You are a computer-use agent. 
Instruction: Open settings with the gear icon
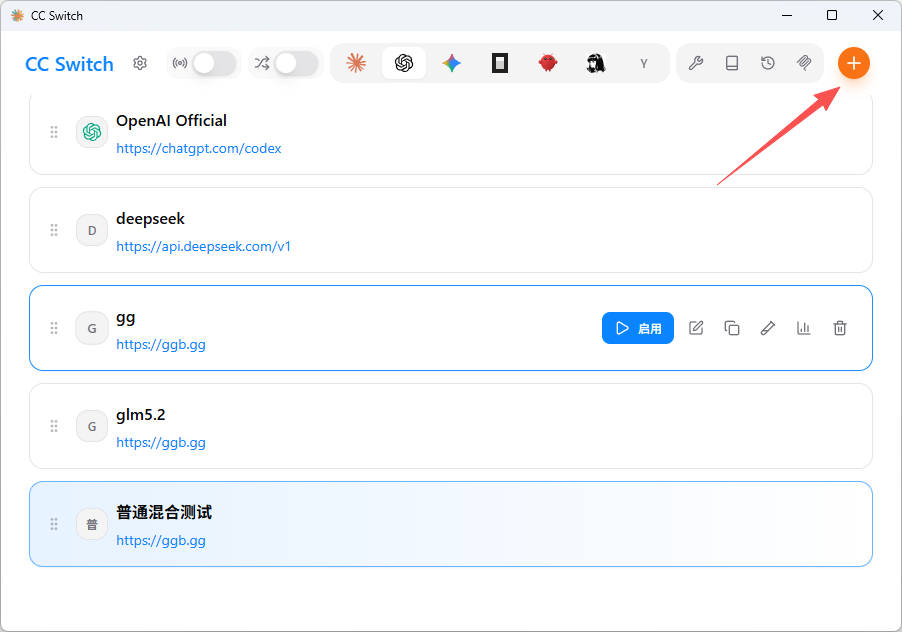[140, 63]
